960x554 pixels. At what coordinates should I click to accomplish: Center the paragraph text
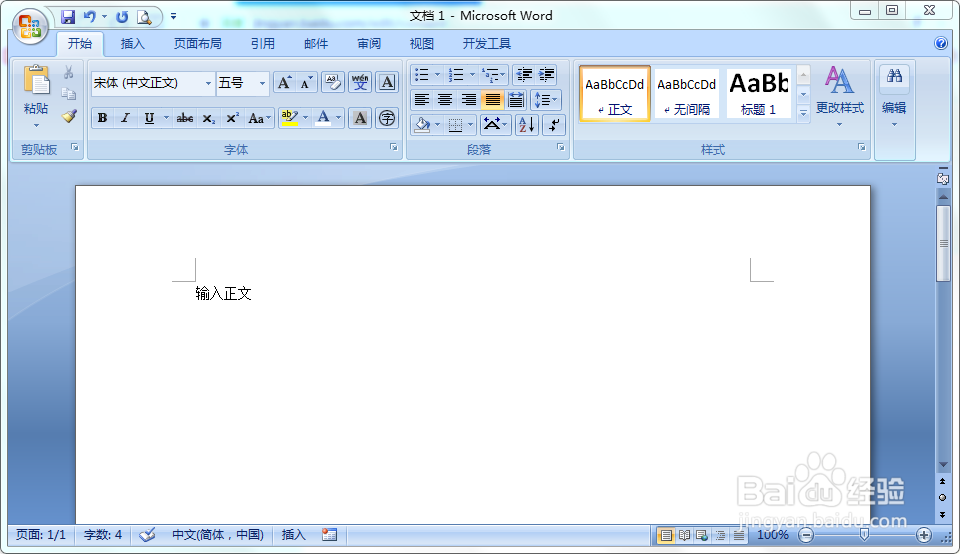pos(445,100)
